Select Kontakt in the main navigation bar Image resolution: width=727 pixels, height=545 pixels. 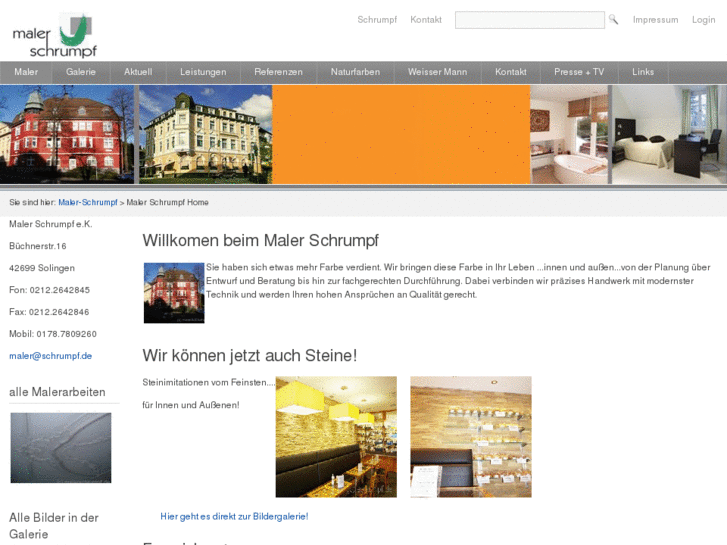[x=510, y=72]
